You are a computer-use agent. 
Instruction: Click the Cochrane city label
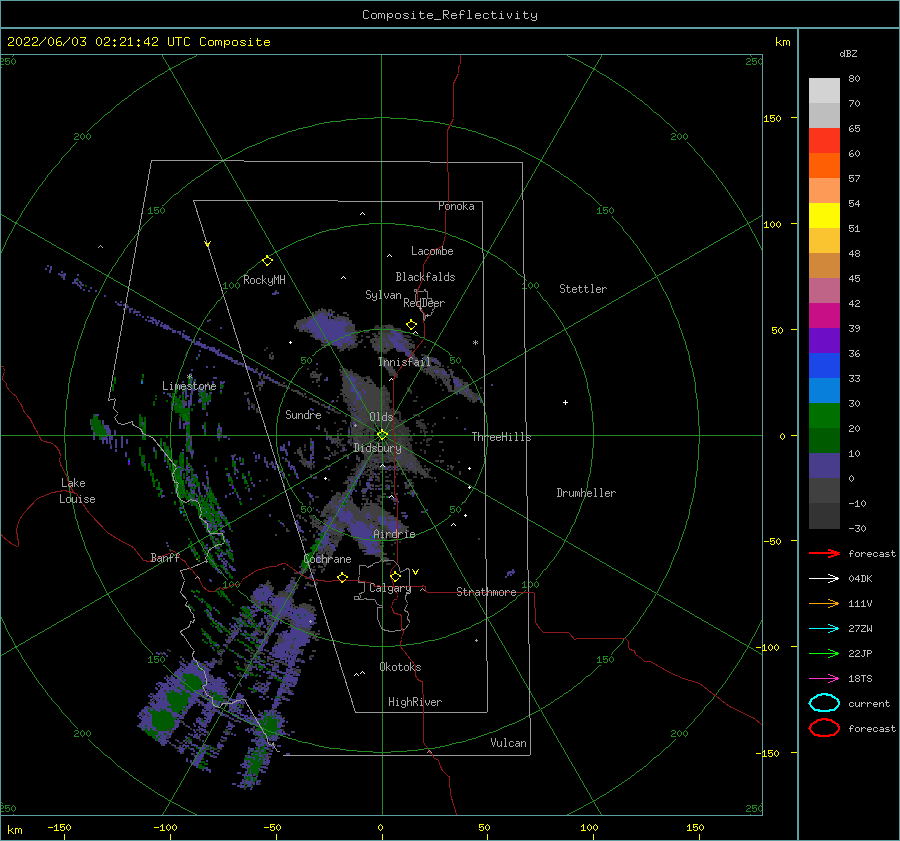point(327,559)
